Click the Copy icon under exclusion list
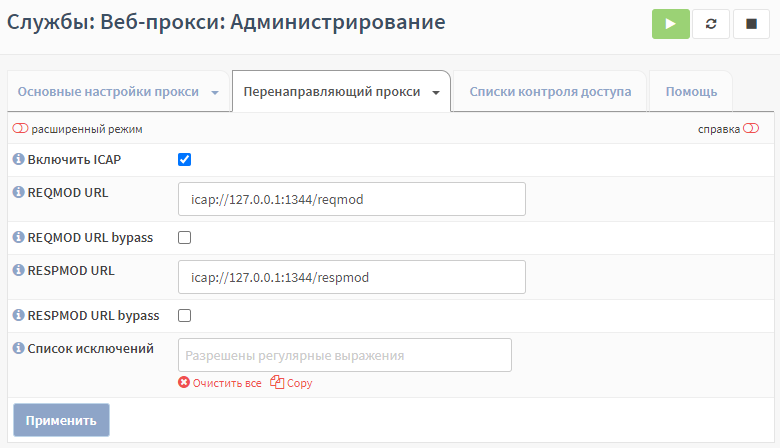 point(277,382)
